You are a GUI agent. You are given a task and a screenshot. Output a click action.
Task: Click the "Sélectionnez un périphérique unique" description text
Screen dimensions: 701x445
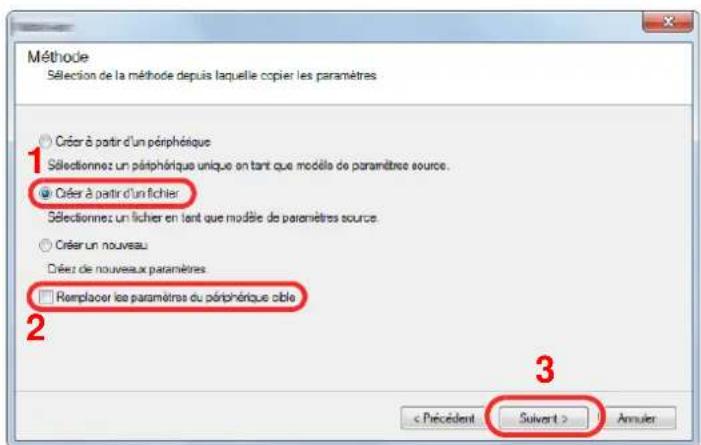pos(248,166)
